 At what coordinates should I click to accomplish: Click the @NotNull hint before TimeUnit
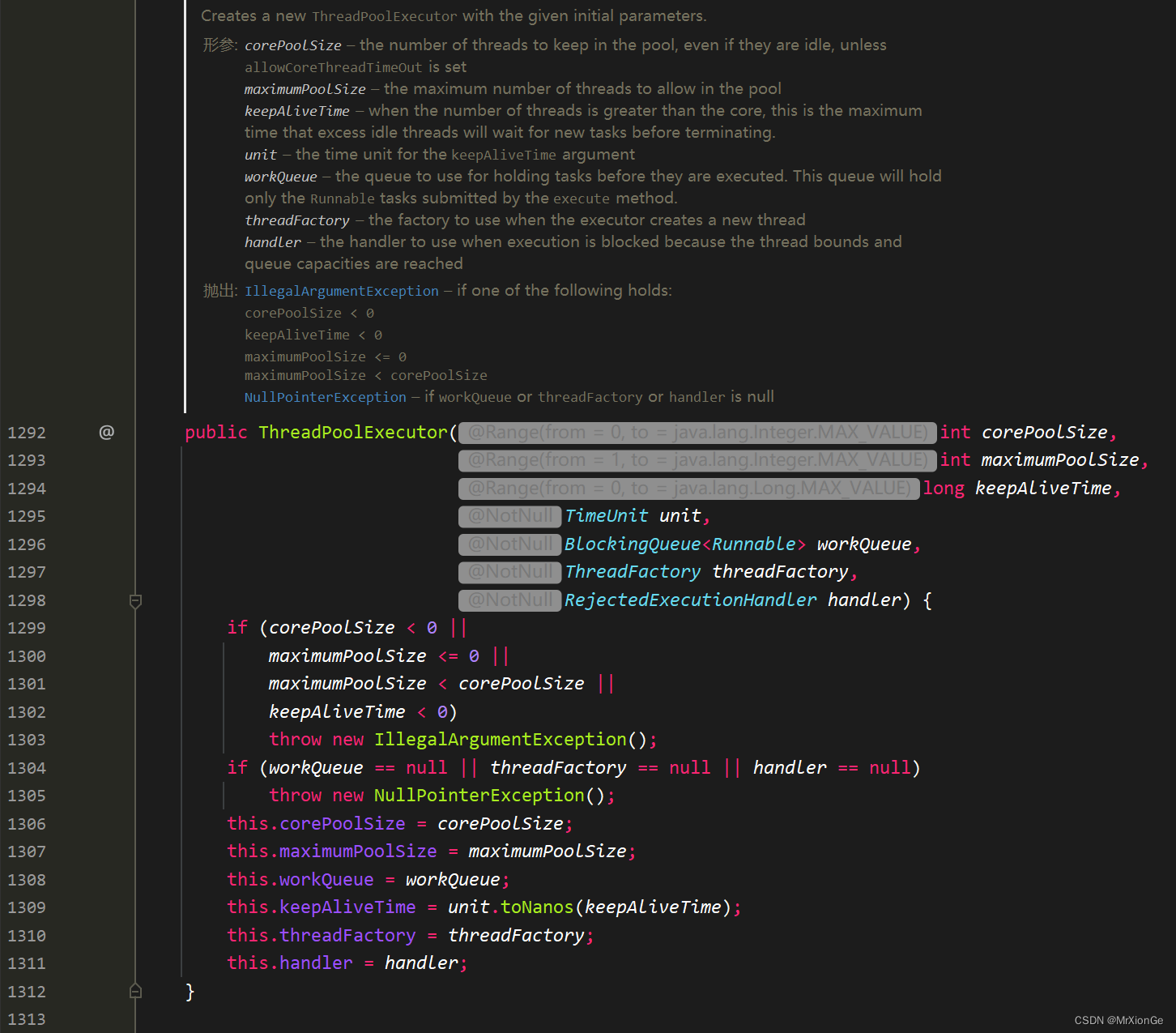(x=509, y=516)
